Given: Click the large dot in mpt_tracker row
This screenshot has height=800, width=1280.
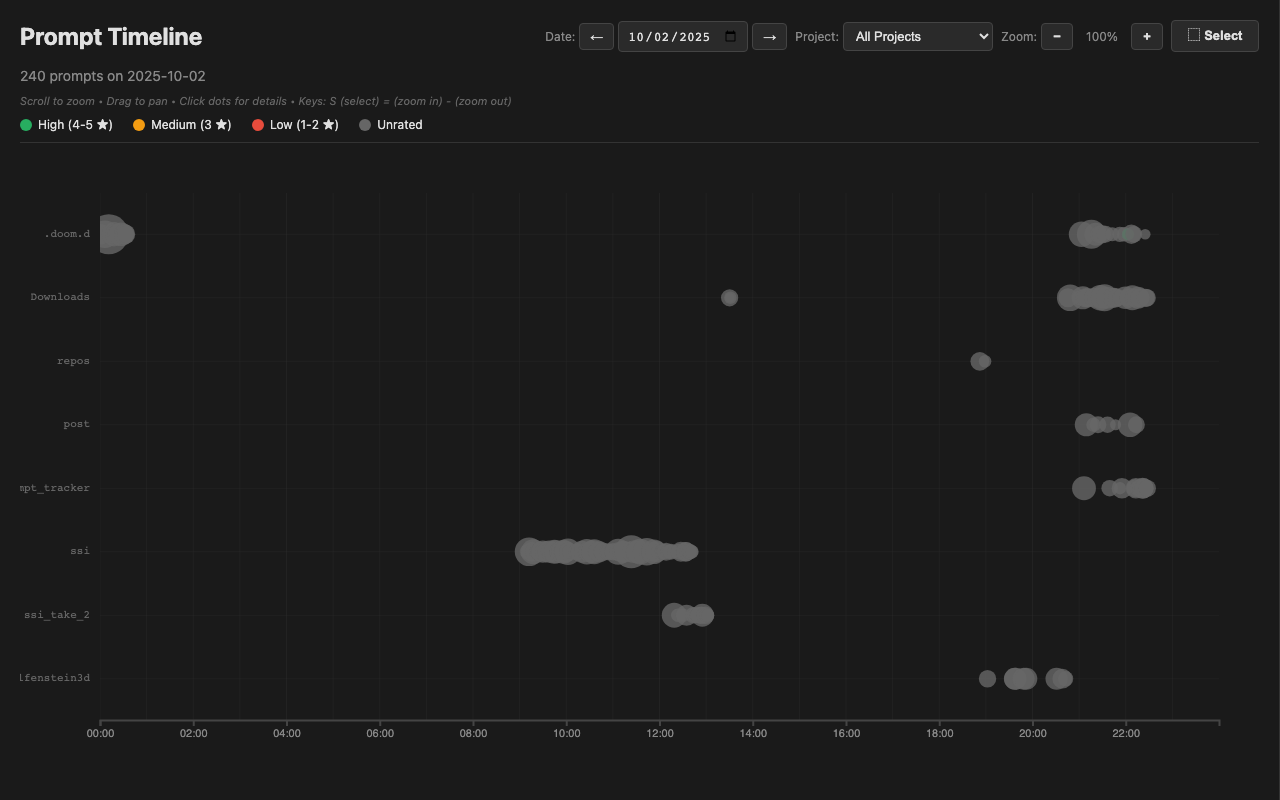Looking at the screenshot, I should tap(1083, 488).
